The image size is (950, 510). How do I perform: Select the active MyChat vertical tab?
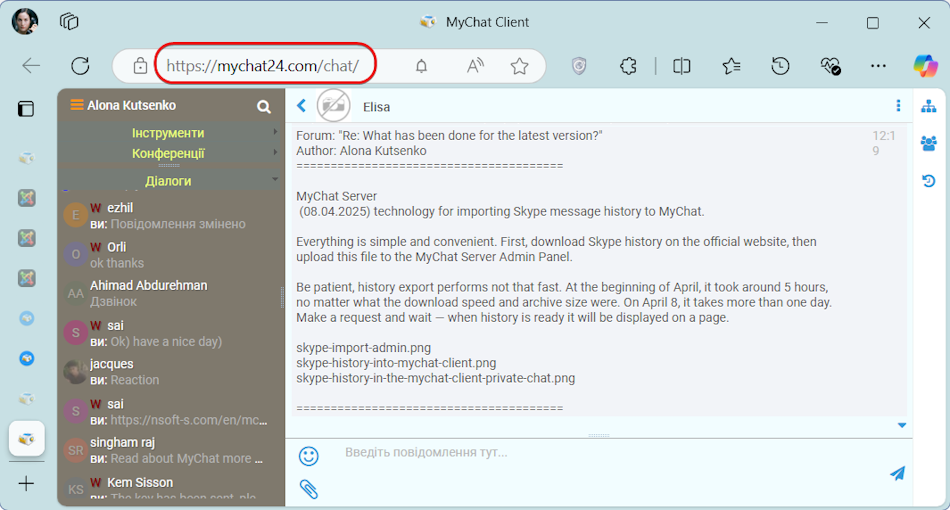(27, 439)
